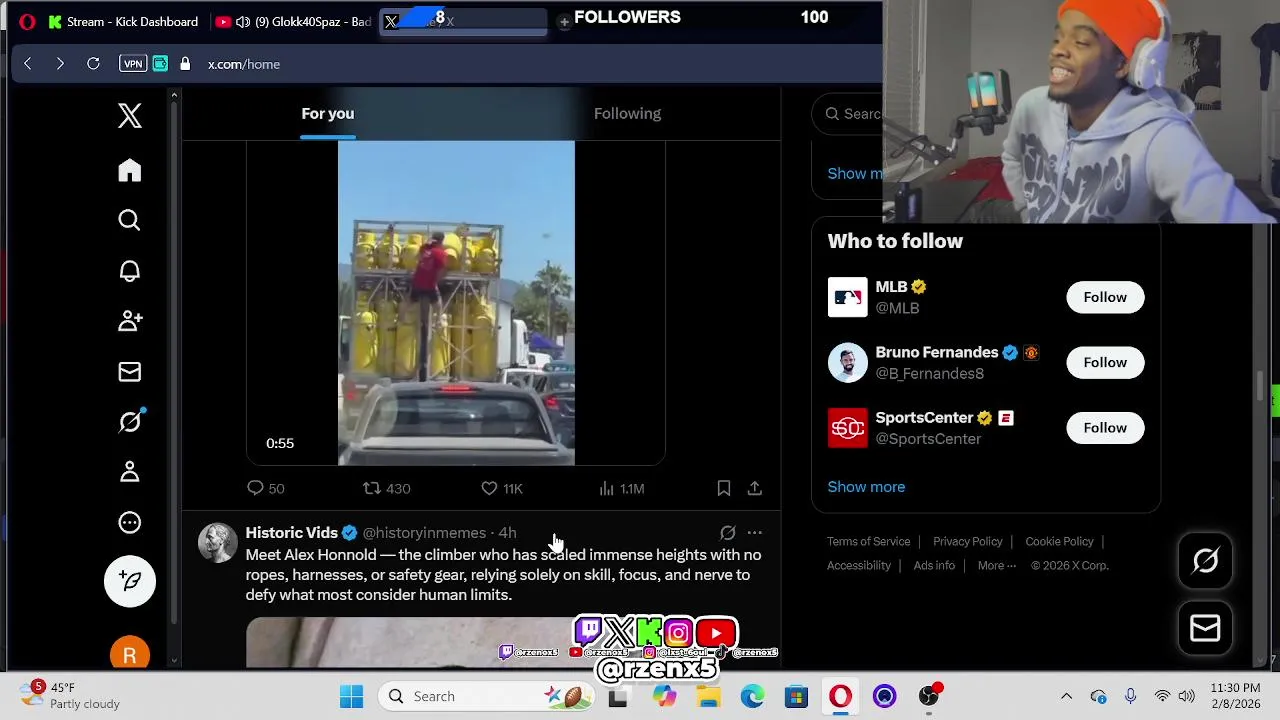Open Profile icon in sidebar
The image size is (1280, 720).
click(129, 472)
